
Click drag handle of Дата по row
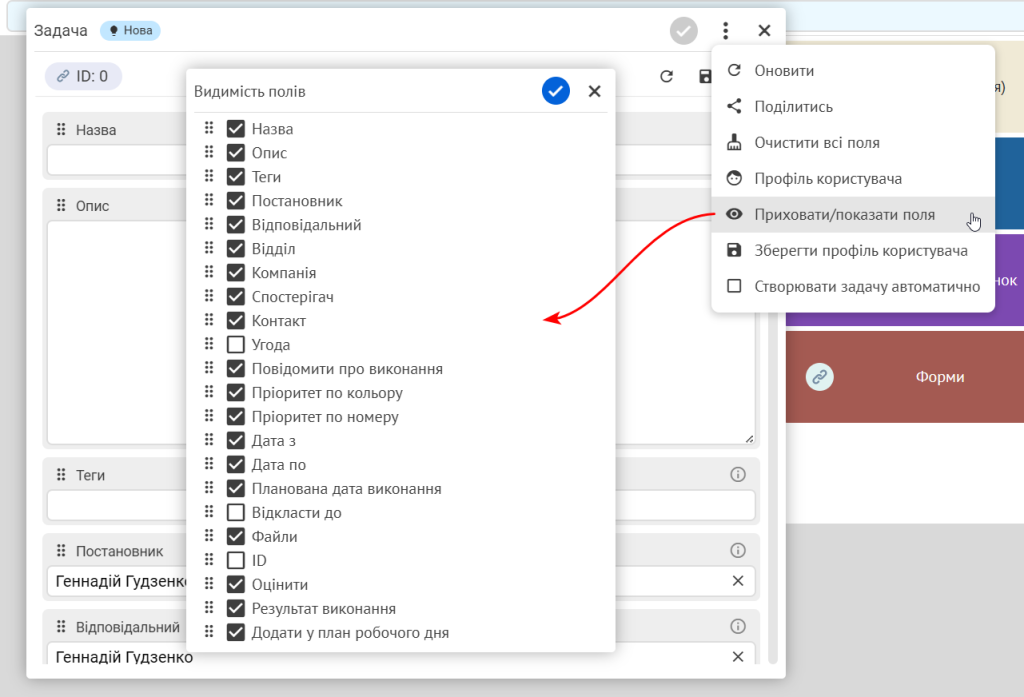pyautogui.click(x=209, y=464)
